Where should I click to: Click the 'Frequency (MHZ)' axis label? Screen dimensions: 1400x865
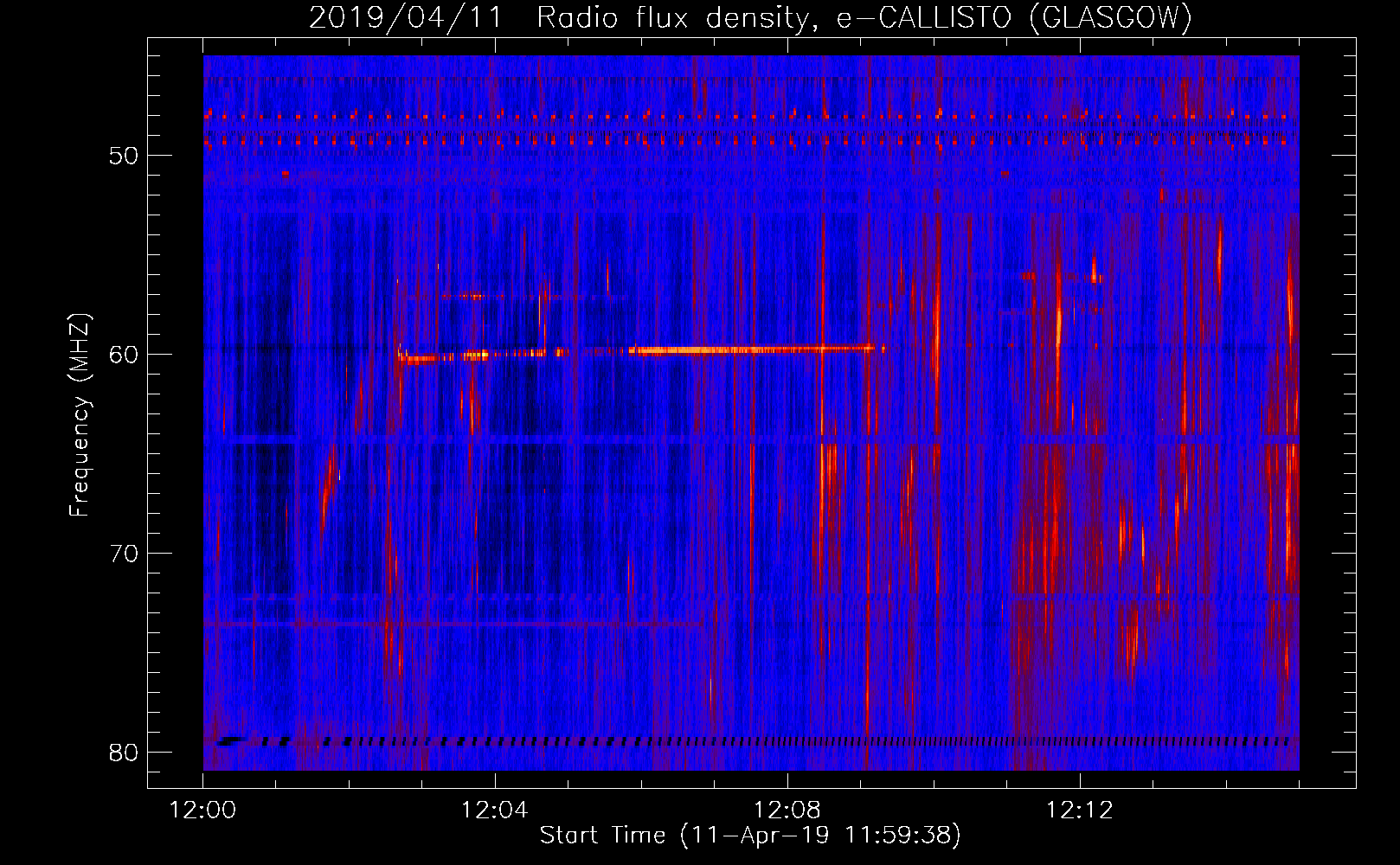tap(80, 415)
